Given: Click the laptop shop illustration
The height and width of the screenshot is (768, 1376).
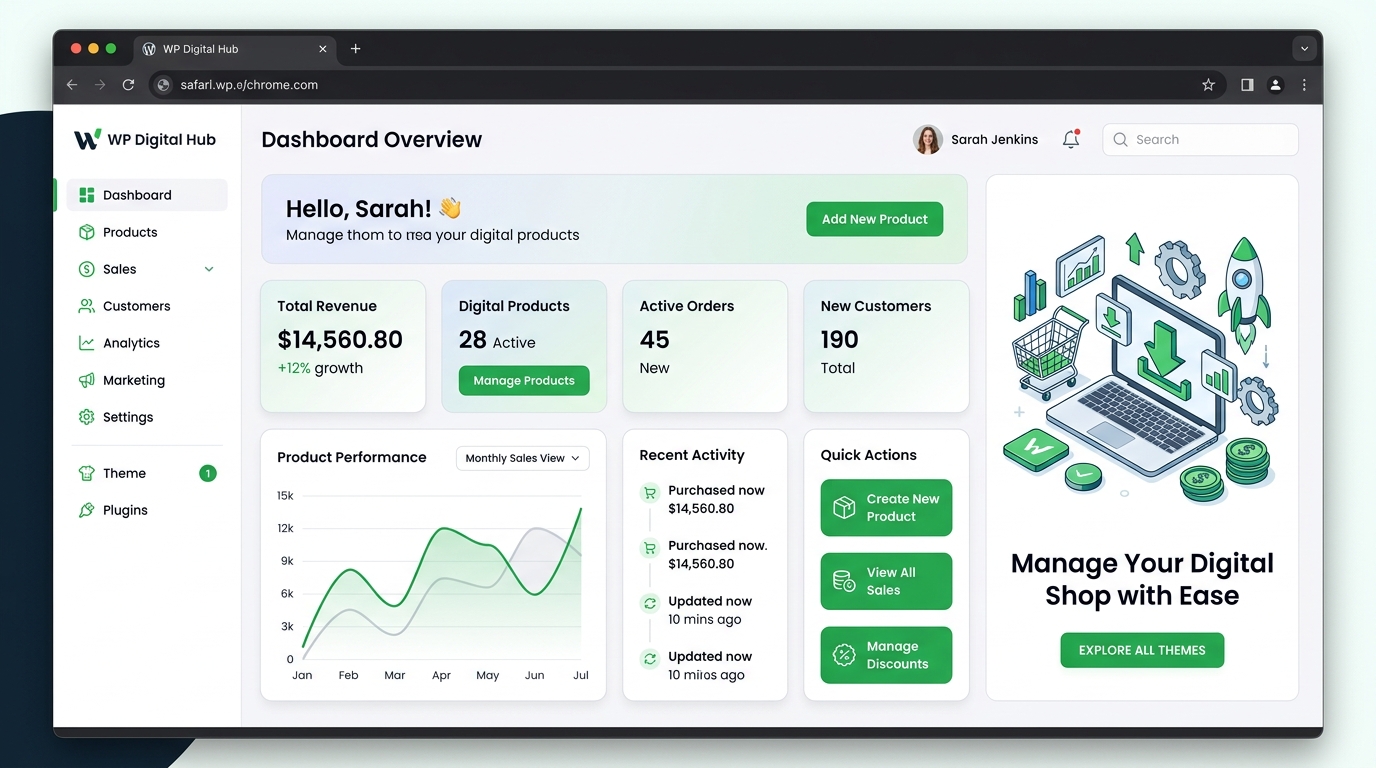Looking at the screenshot, I should click(1142, 368).
